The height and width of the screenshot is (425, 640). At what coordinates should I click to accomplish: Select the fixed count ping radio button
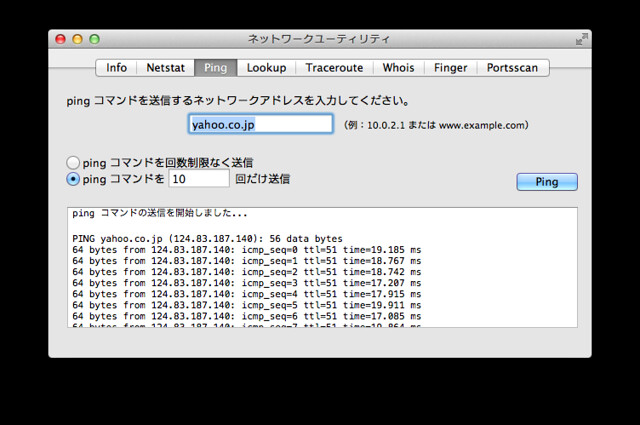point(73,179)
